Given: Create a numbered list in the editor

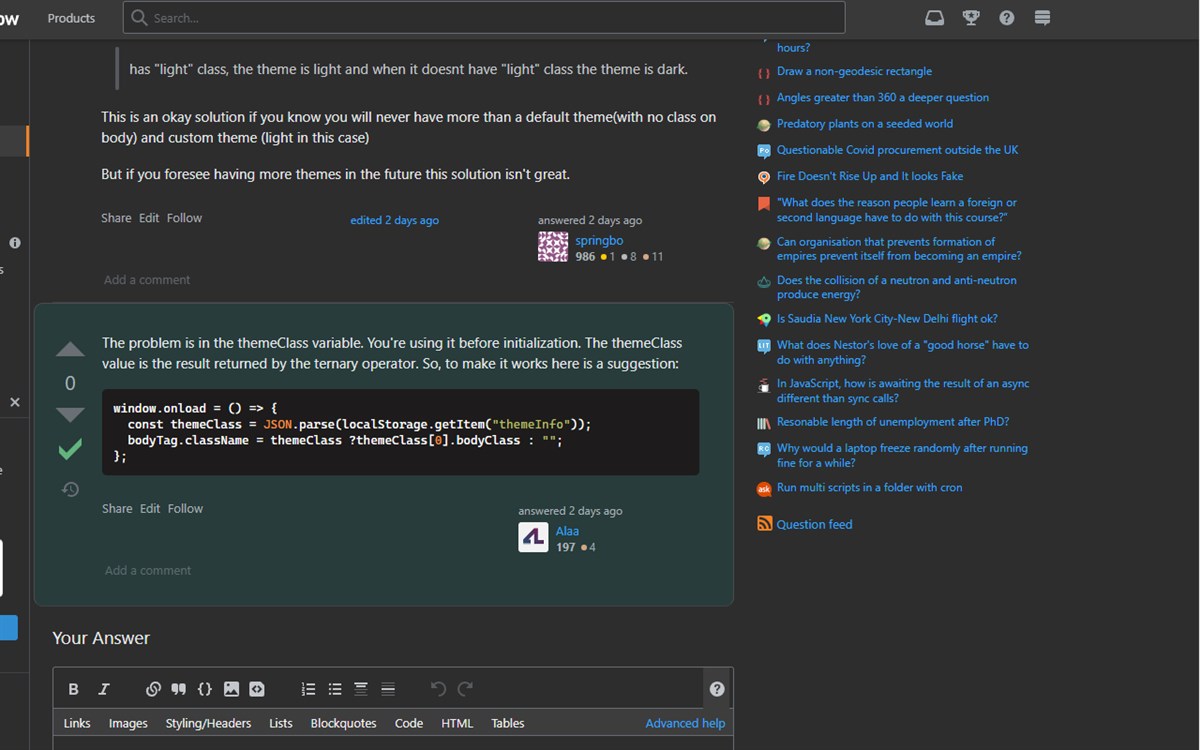Looking at the screenshot, I should tap(308, 688).
